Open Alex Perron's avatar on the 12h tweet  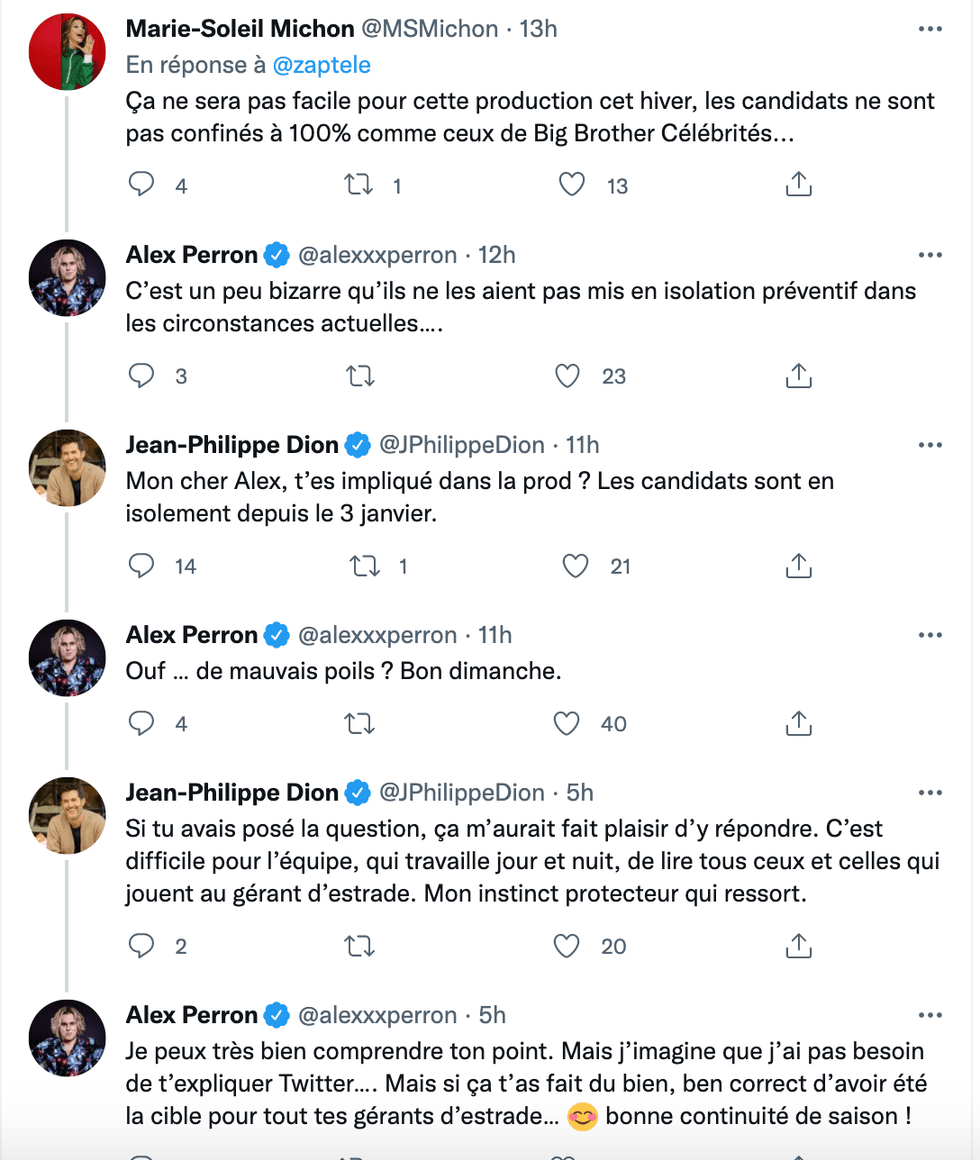pos(67,277)
